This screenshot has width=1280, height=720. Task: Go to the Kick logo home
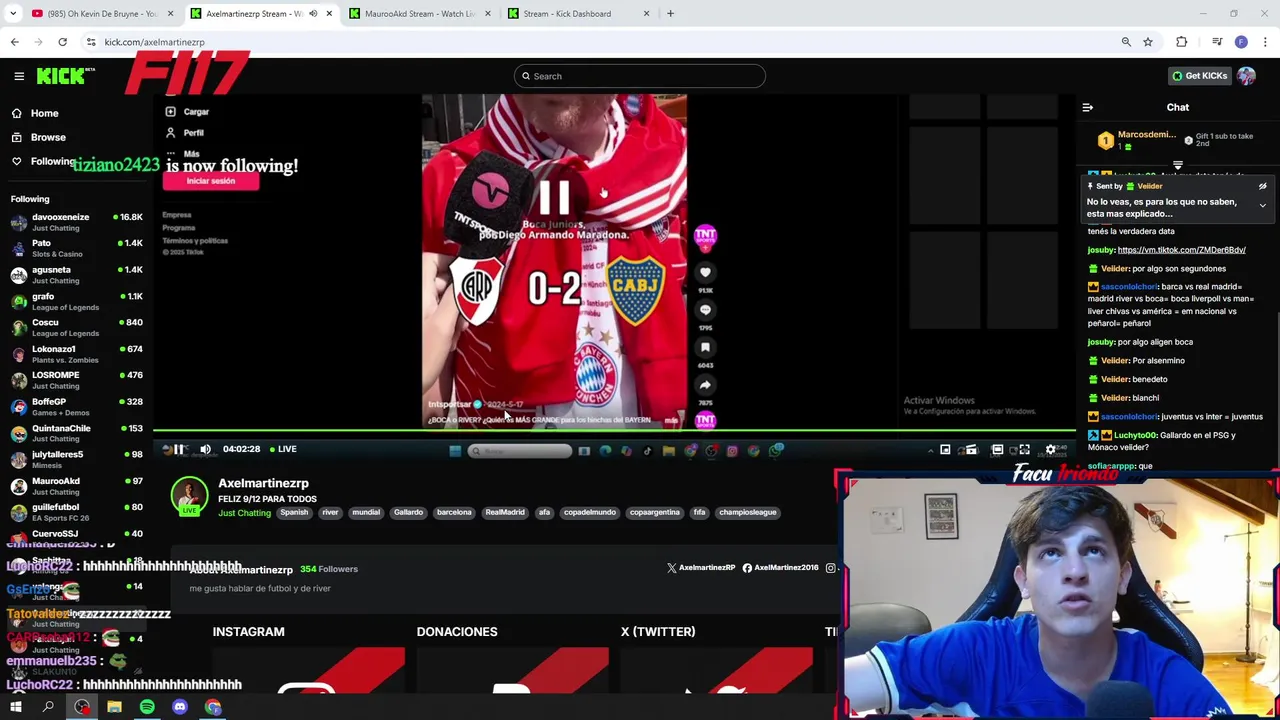(66, 76)
